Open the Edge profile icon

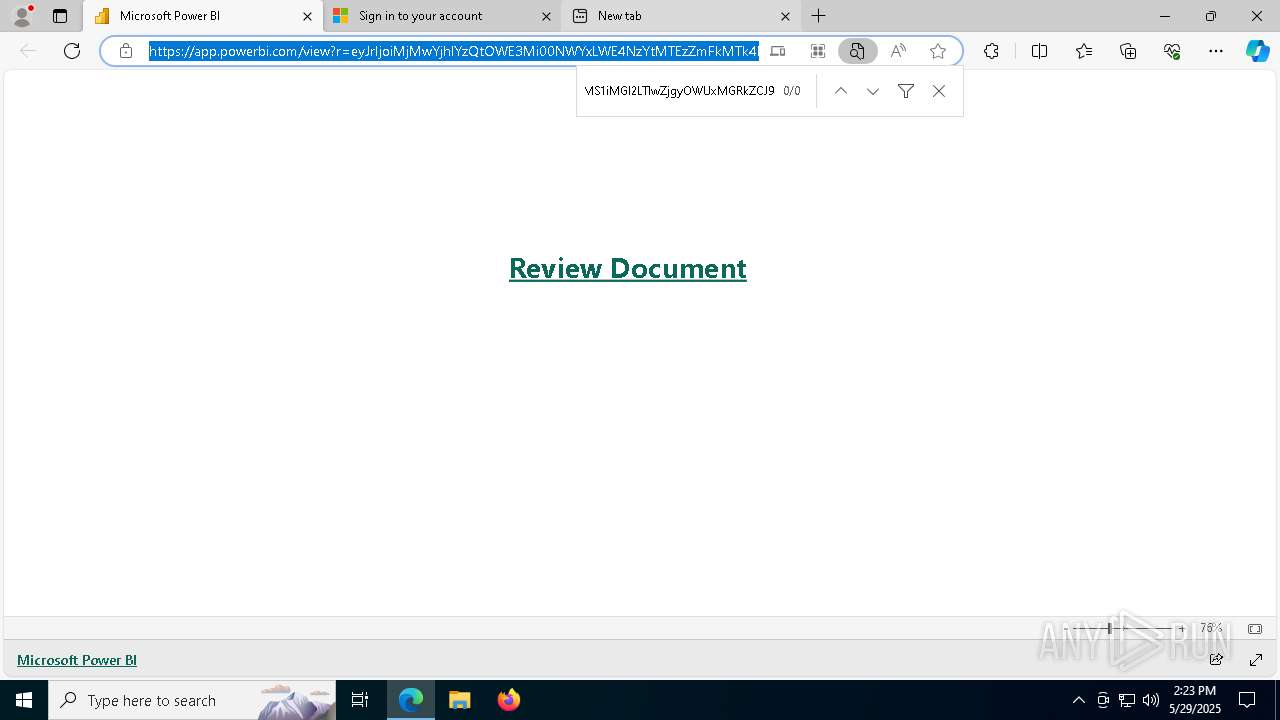point(22,16)
